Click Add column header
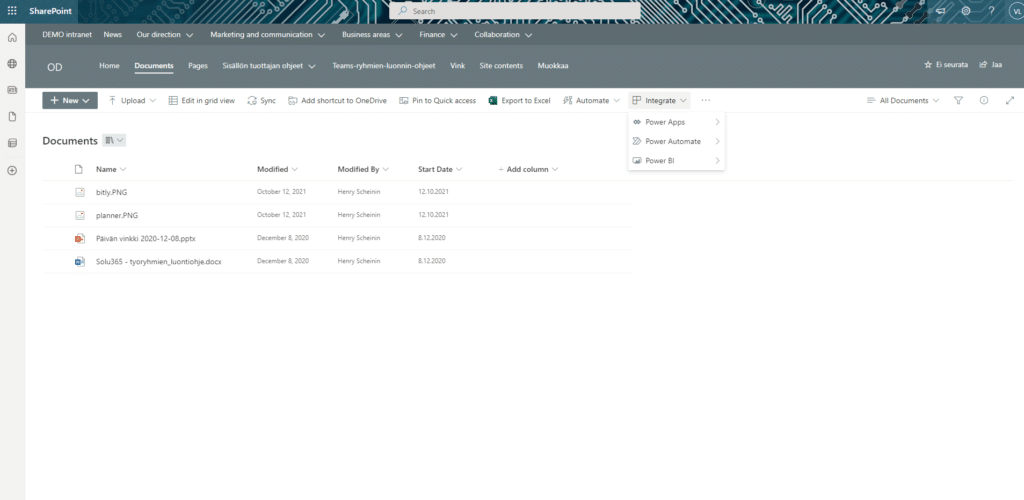1024x500 pixels. tap(528, 169)
